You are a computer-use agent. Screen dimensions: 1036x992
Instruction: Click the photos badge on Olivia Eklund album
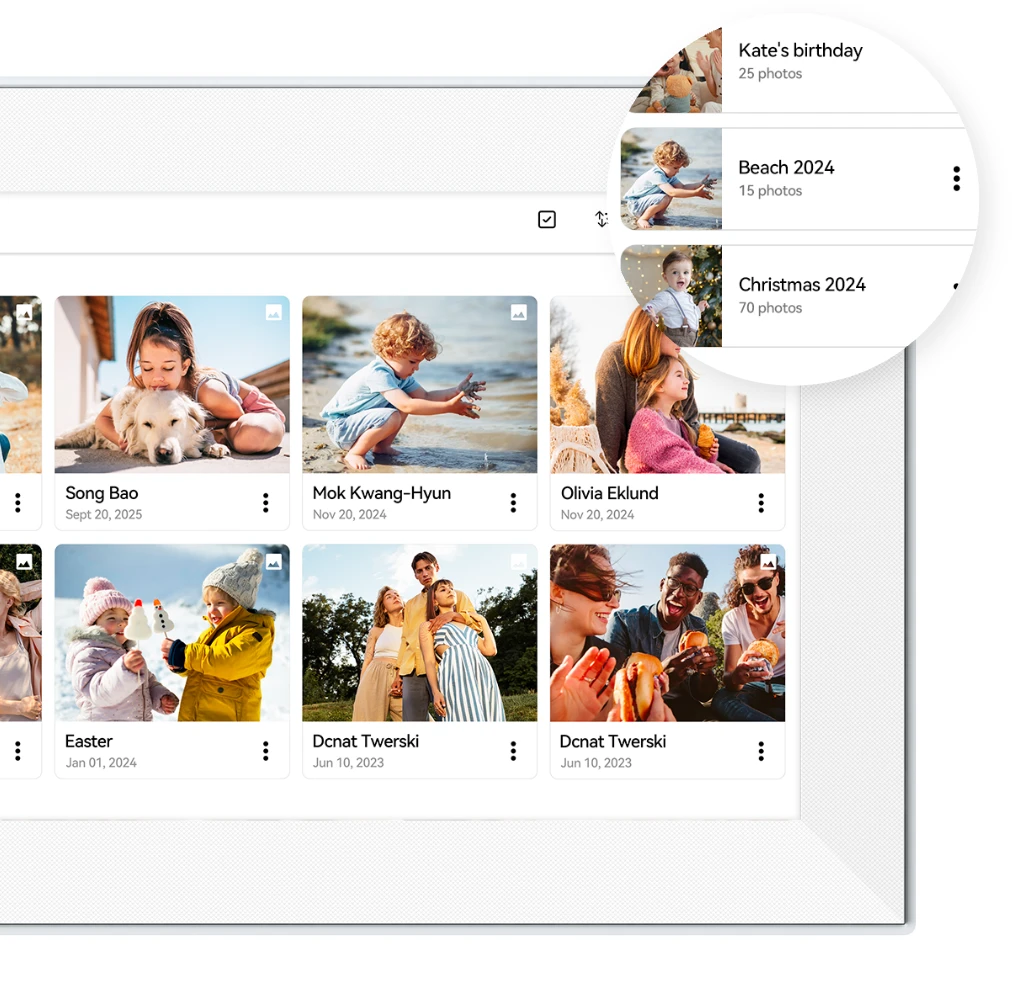(x=766, y=311)
